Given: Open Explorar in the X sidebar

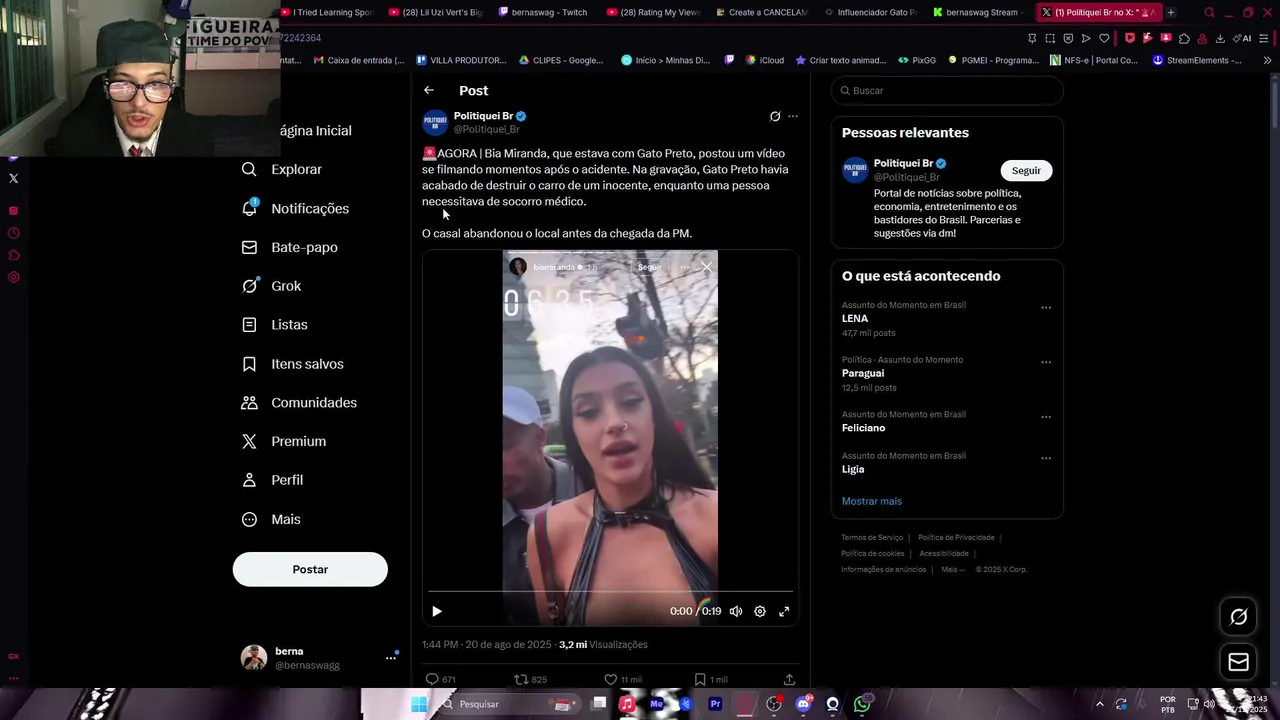Looking at the screenshot, I should coord(282,170).
